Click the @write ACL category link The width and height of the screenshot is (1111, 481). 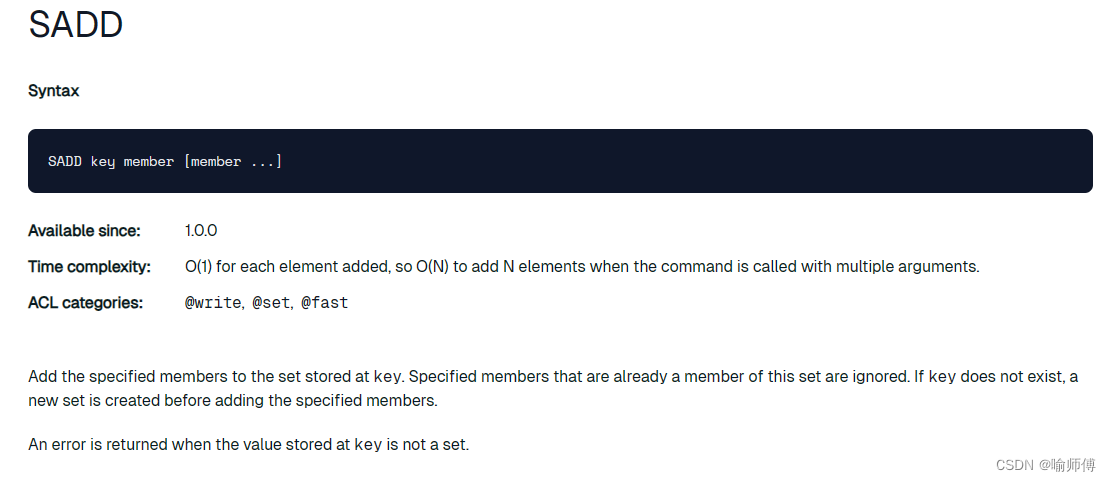coord(213,303)
